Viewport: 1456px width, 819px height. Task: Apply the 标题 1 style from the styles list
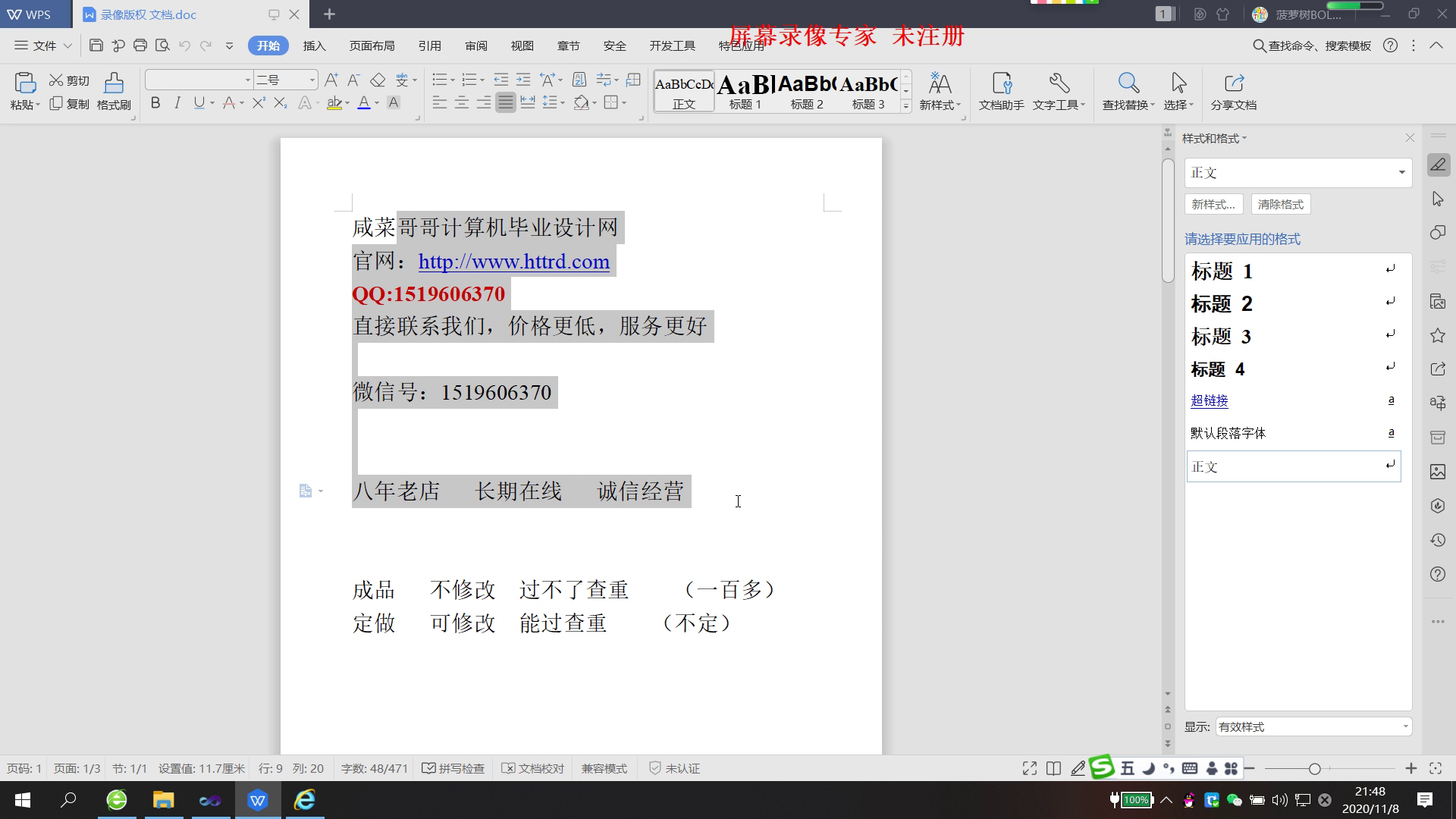[1294, 271]
